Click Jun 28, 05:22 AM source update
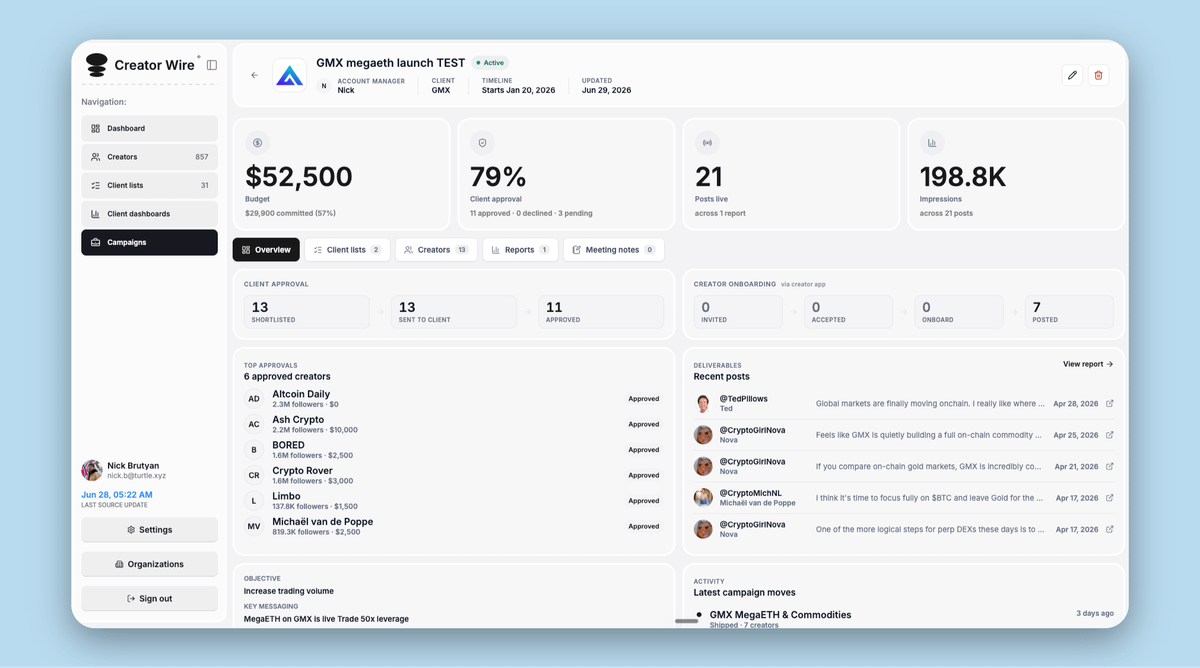 [x=117, y=495]
